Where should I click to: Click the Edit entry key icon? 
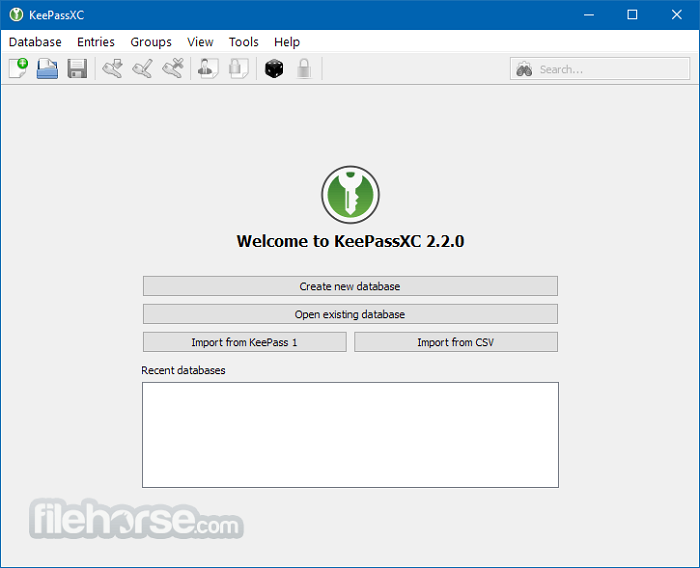pyautogui.click(x=143, y=69)
